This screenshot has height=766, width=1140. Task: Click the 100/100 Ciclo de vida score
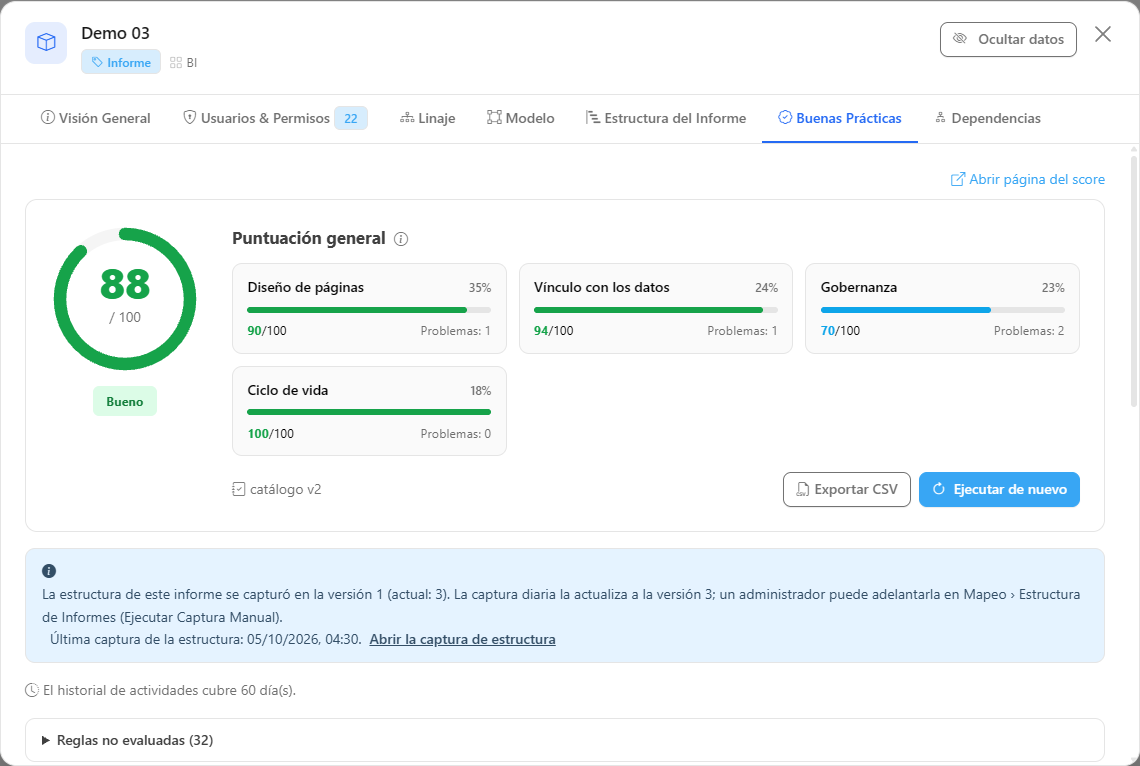pyautogui.click(x=270, y=434)
